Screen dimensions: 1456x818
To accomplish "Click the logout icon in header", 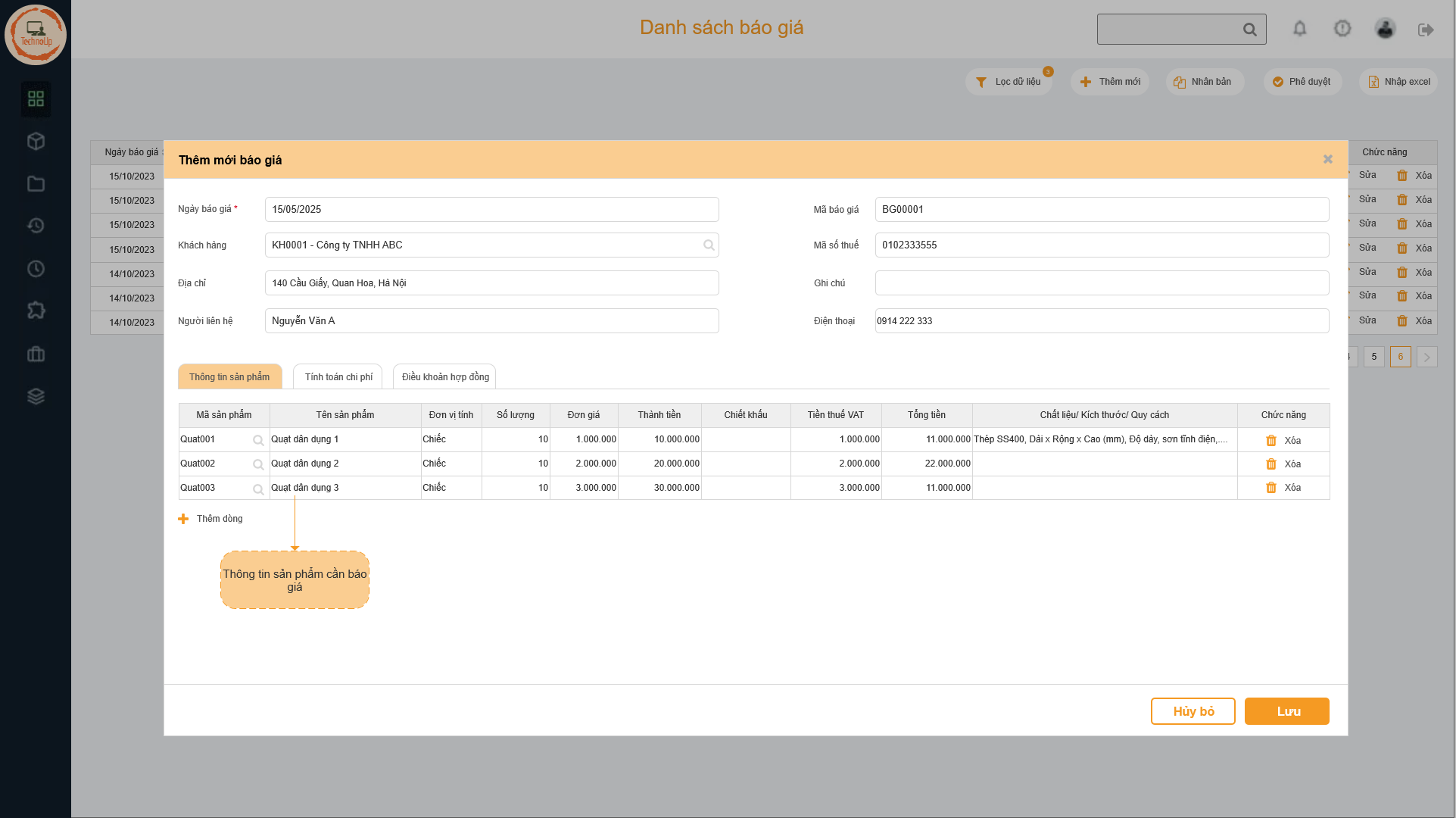I will click(x=1426, y=30).
